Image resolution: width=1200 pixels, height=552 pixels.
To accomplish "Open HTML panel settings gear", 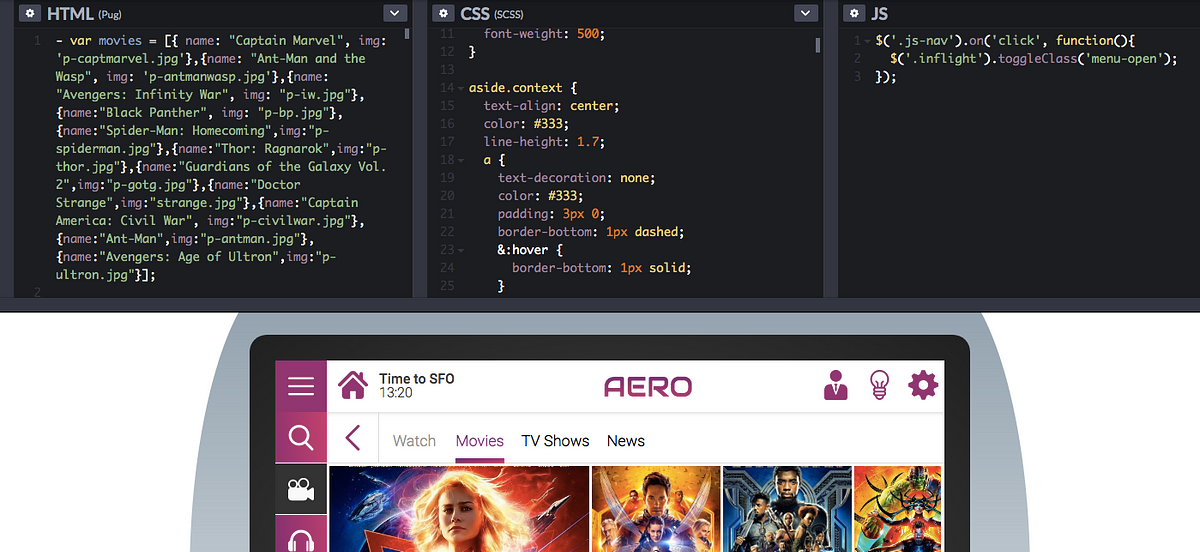I will click(x=30, y=13).
